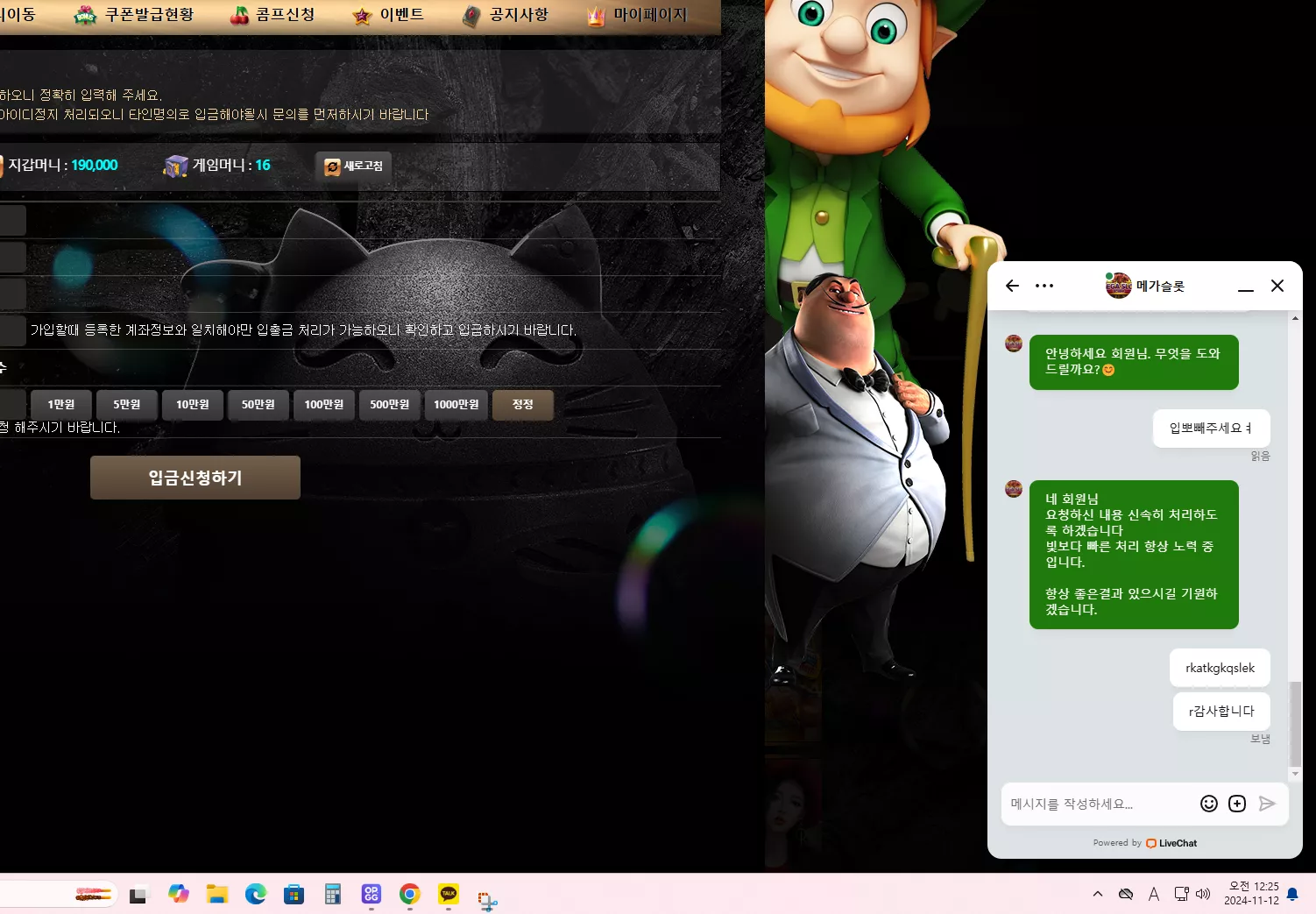
Task: Open OP.GG app from the taskbar
Action: point(371,895)
